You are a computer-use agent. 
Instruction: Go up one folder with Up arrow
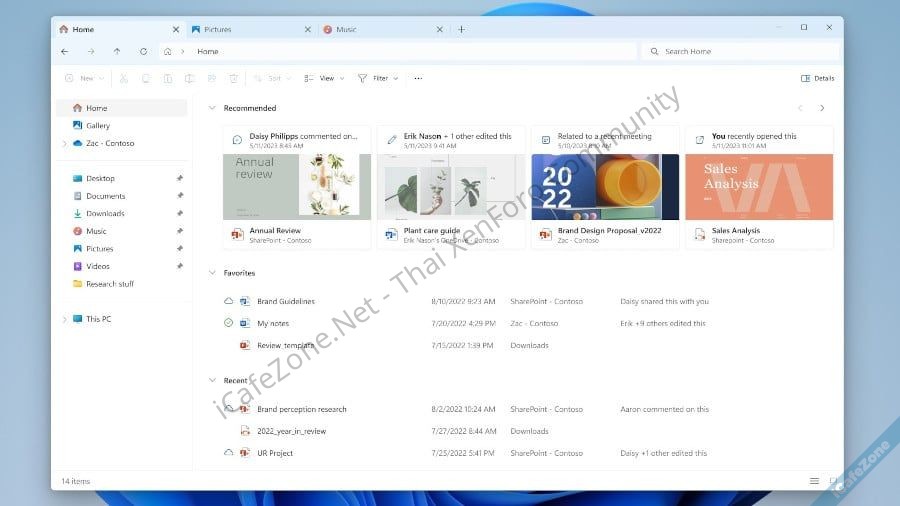117,51
